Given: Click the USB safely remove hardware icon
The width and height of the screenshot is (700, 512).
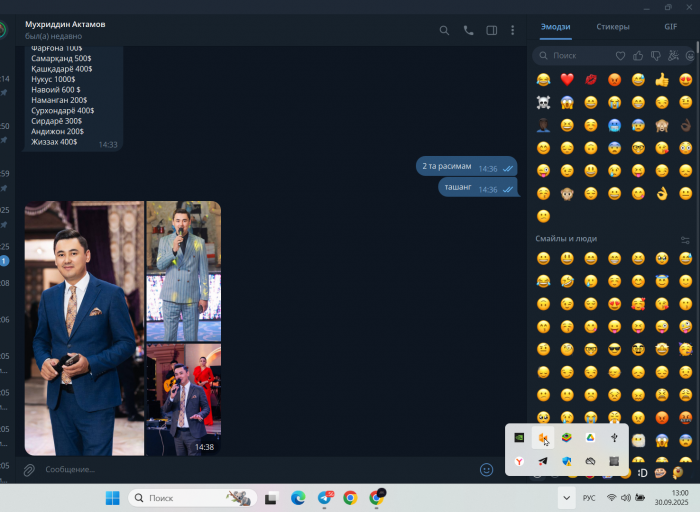Looking at the screenshot, I should [x=614, y=438].
